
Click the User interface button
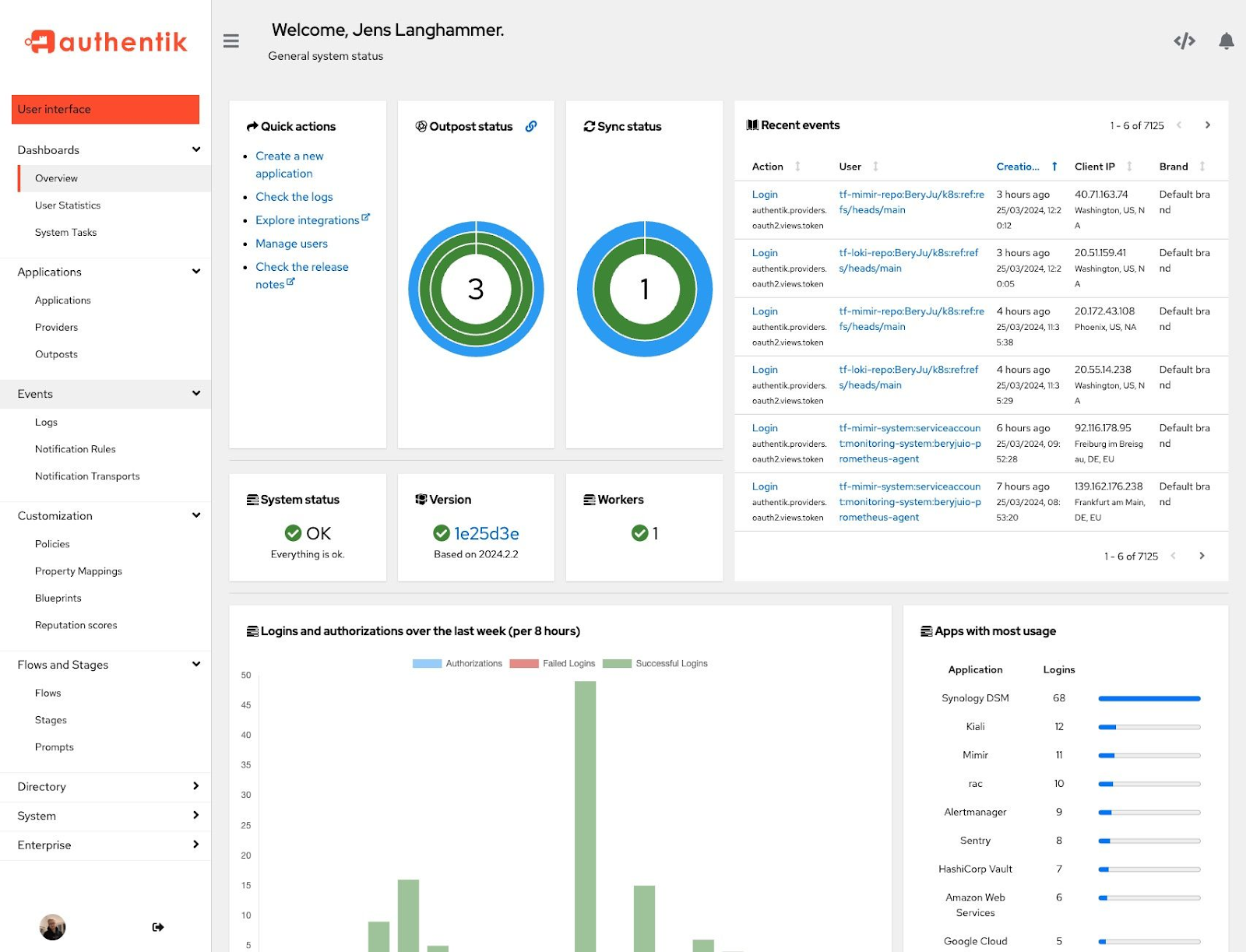[x=105, y=110]
